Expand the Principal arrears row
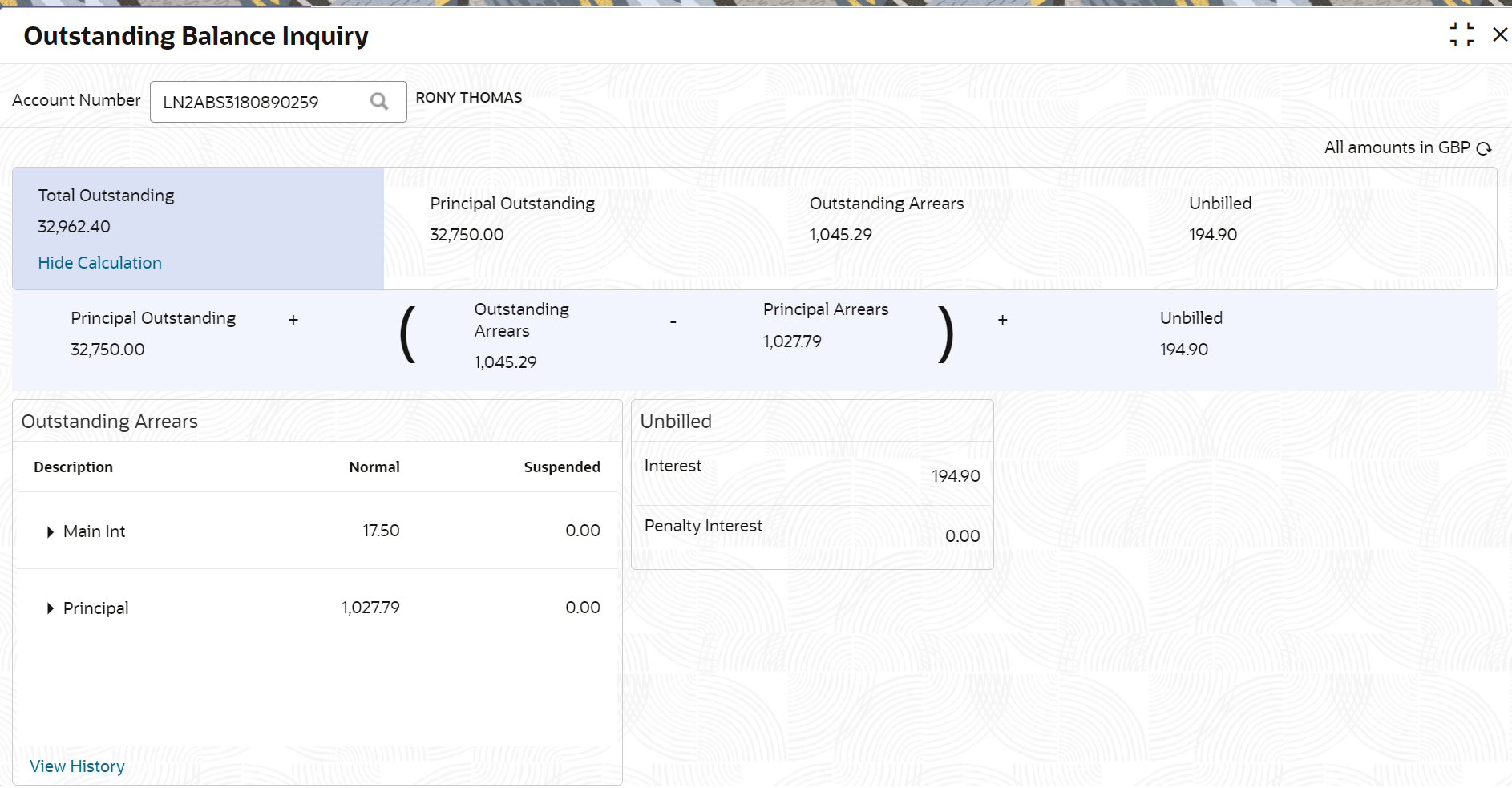The height and width of the screenshot is (788, 1512). coord(51,608)
